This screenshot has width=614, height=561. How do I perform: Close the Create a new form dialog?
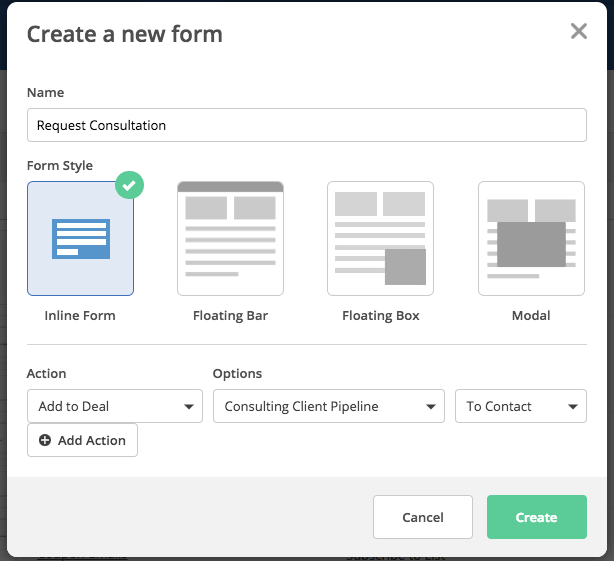[x=578, y=31]
